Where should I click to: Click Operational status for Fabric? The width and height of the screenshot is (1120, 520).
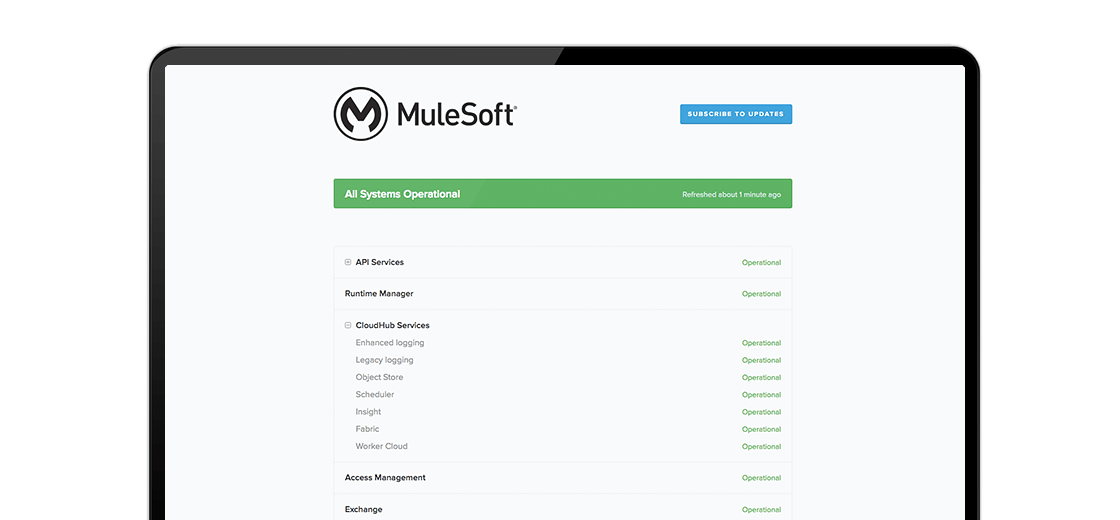tap(761, 429)
